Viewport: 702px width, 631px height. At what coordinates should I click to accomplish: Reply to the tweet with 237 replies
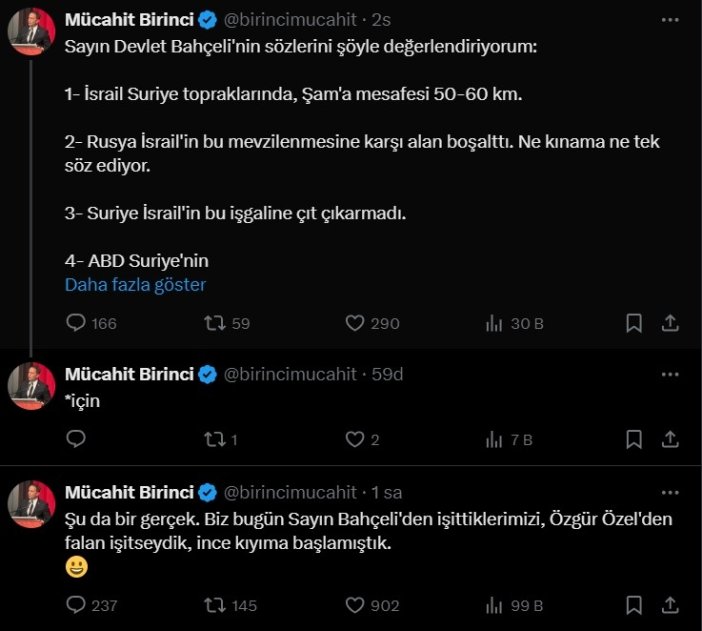(x=76, y=605)
